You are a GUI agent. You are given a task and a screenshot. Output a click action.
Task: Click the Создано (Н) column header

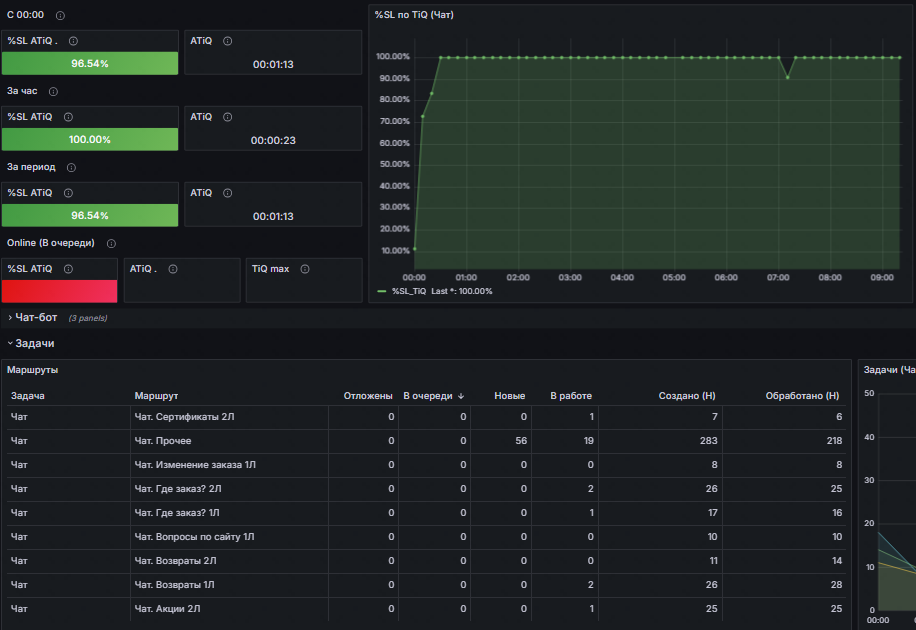[x=685, y=396]
